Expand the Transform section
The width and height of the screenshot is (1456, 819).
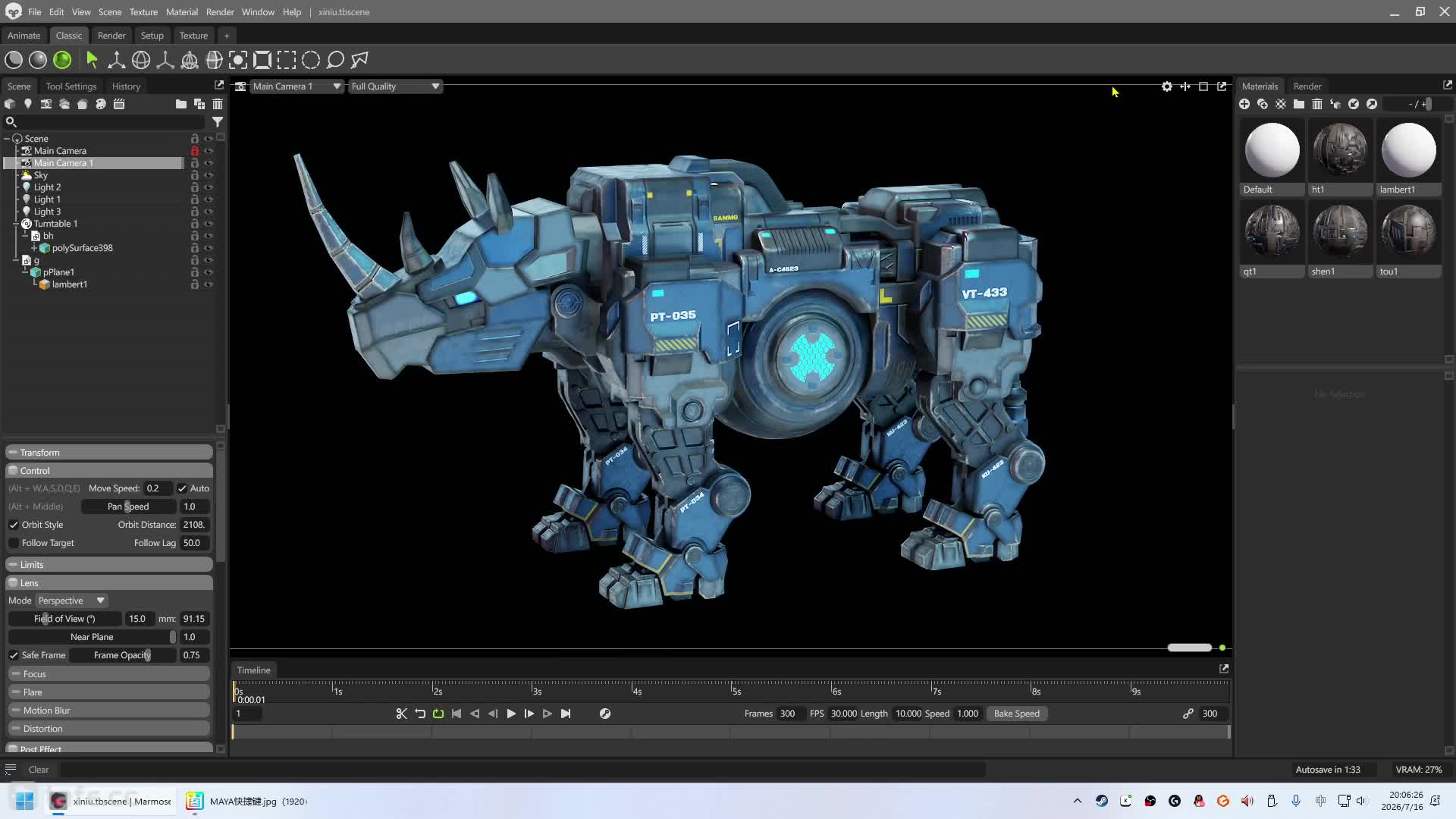(x=109, y=453)
